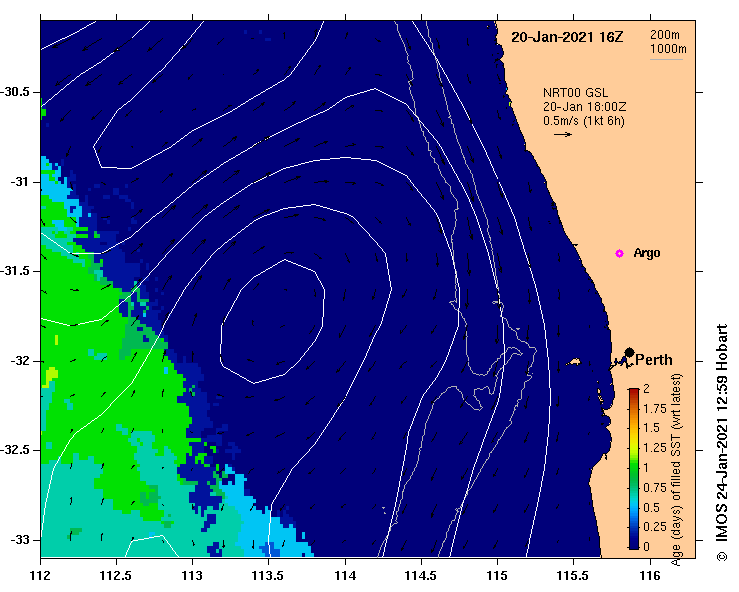The height and width of the screenshot is (592, 739).
Task: Click the black Perth city dot
Action: [629, 353]
